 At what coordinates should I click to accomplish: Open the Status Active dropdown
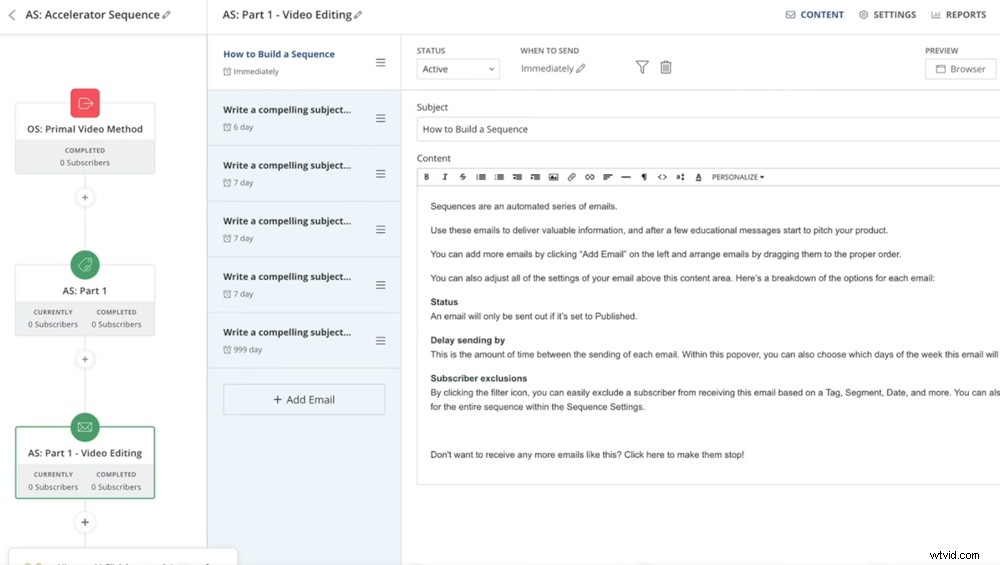click(458, 69)
